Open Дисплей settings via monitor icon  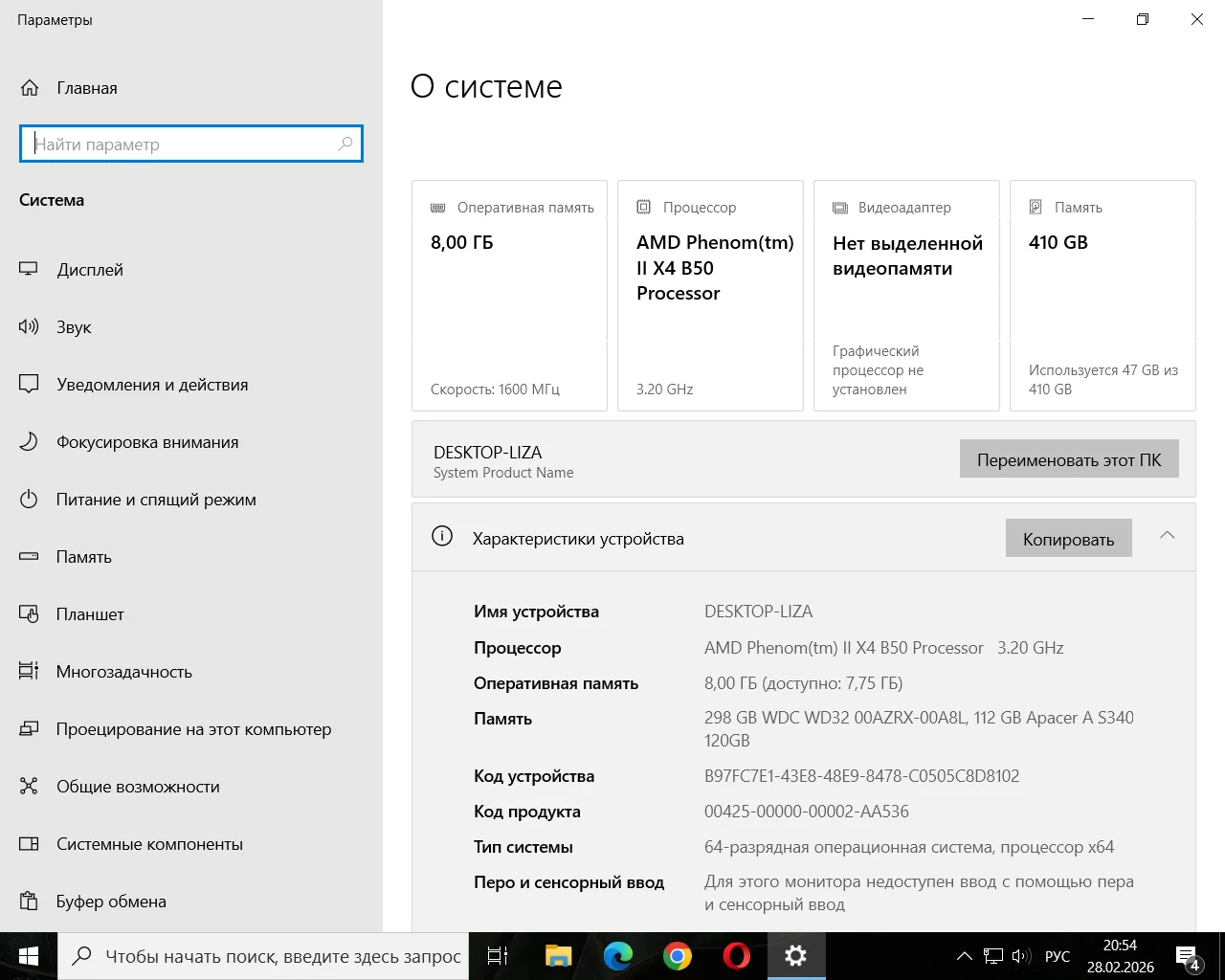coord(29,270)
